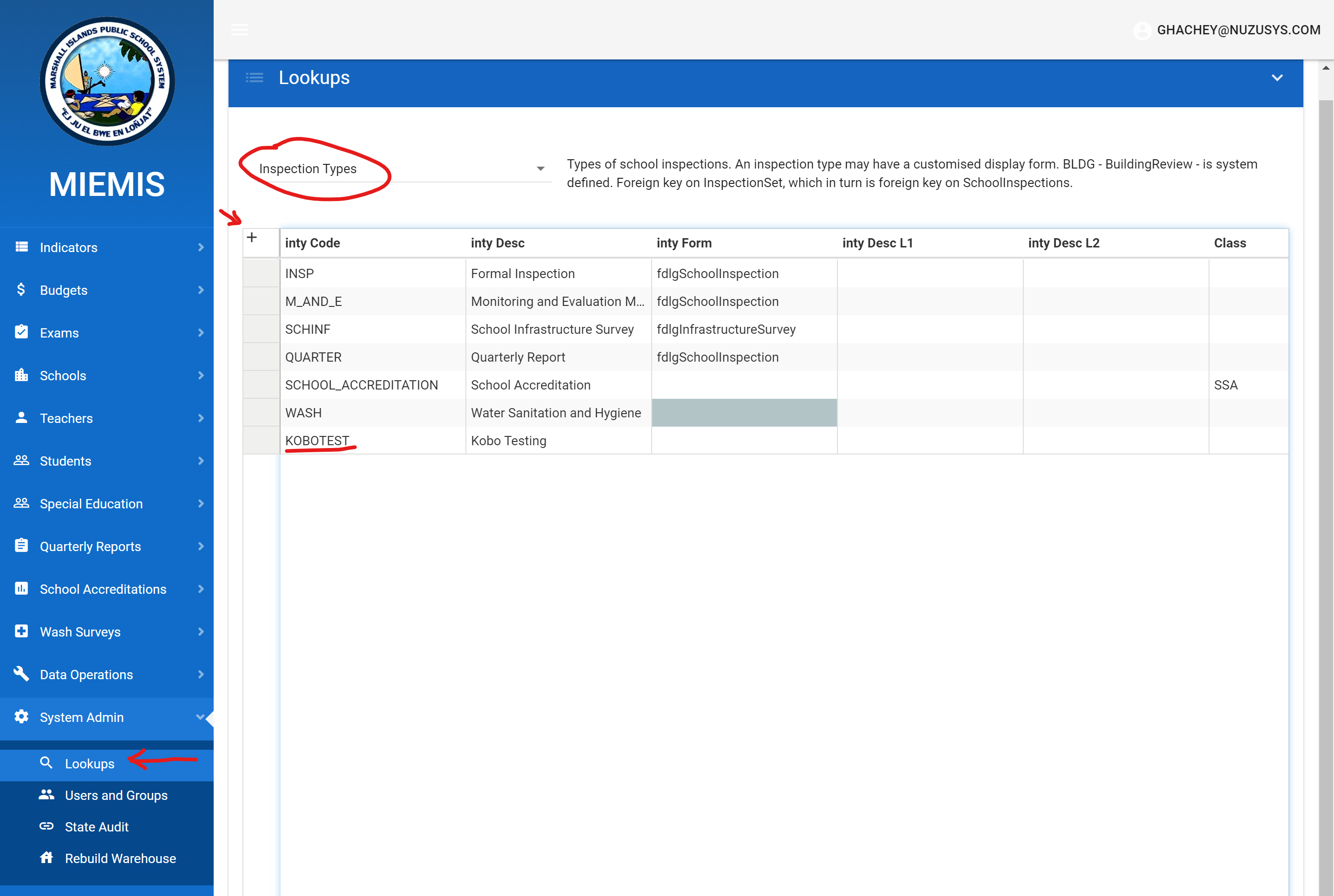
Task: Click the hamburger menu icon in top bar
Action: click(240, 30)
